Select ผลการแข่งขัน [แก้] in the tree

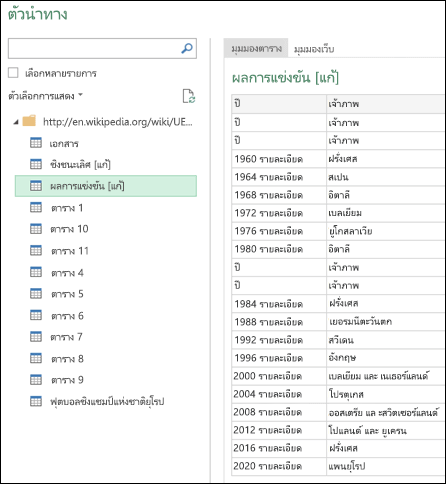tap(106, 186)
